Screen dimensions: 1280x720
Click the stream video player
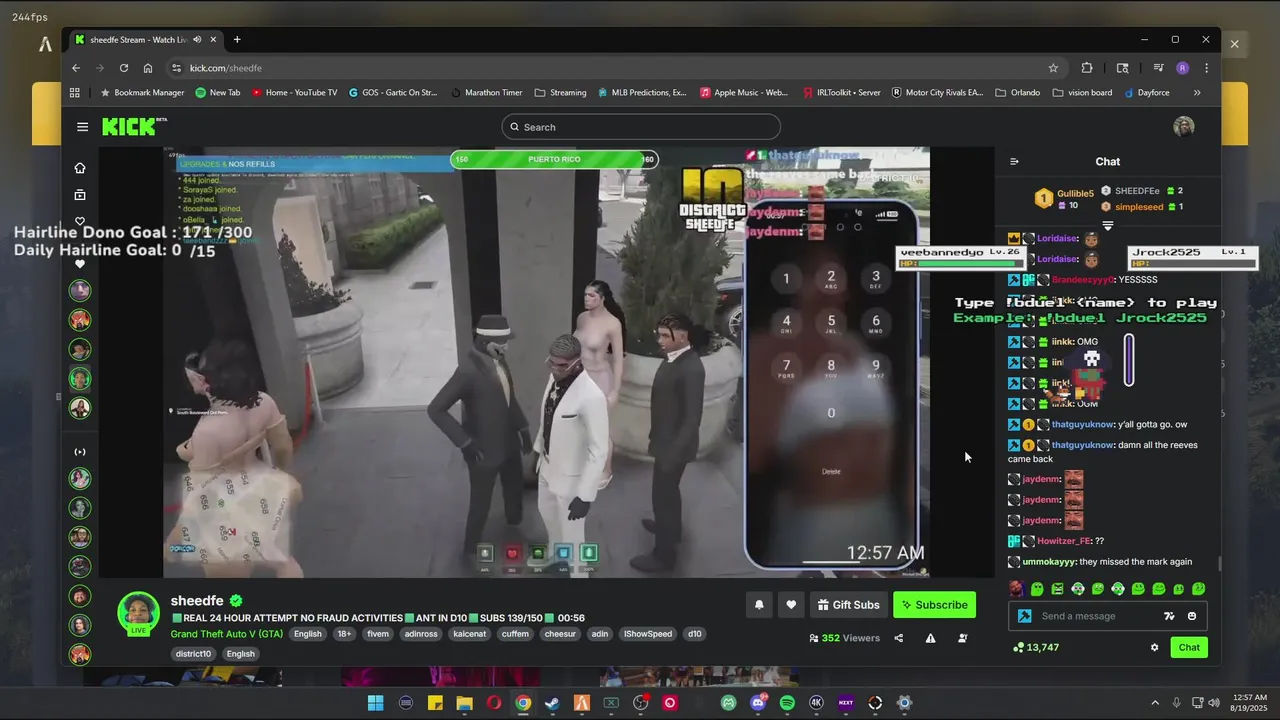(546, 362)
